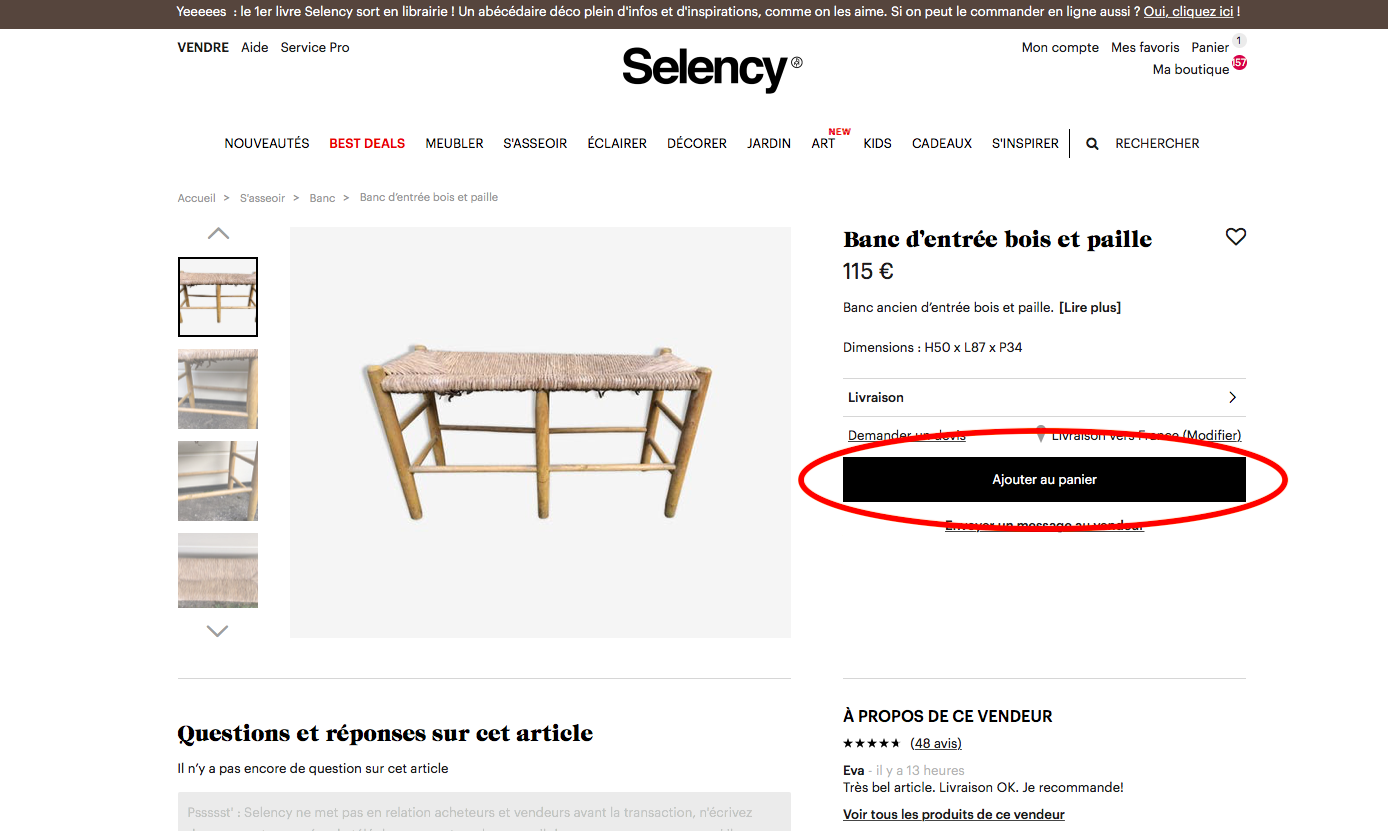
Task: Open the Mon compte link
Action: (x=1060, y=47)
